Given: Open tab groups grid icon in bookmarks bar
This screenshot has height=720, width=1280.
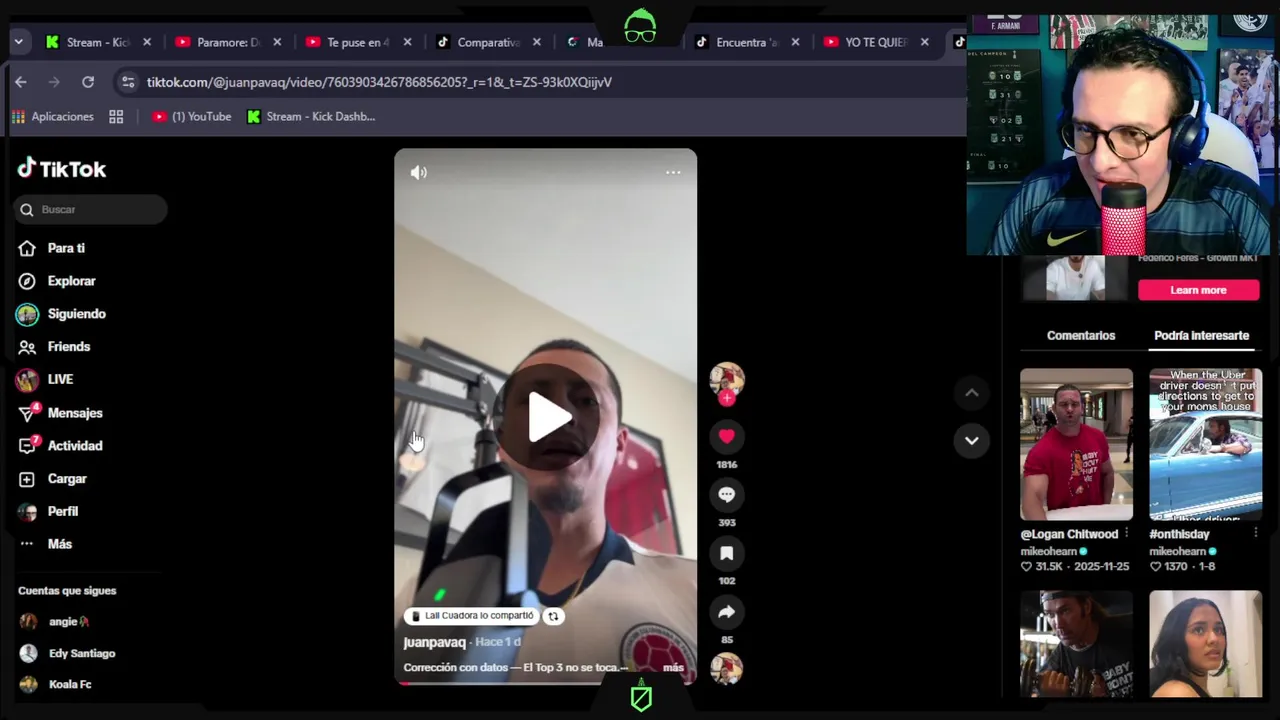Looking at the screenshot, I should [x=116, y=117].
